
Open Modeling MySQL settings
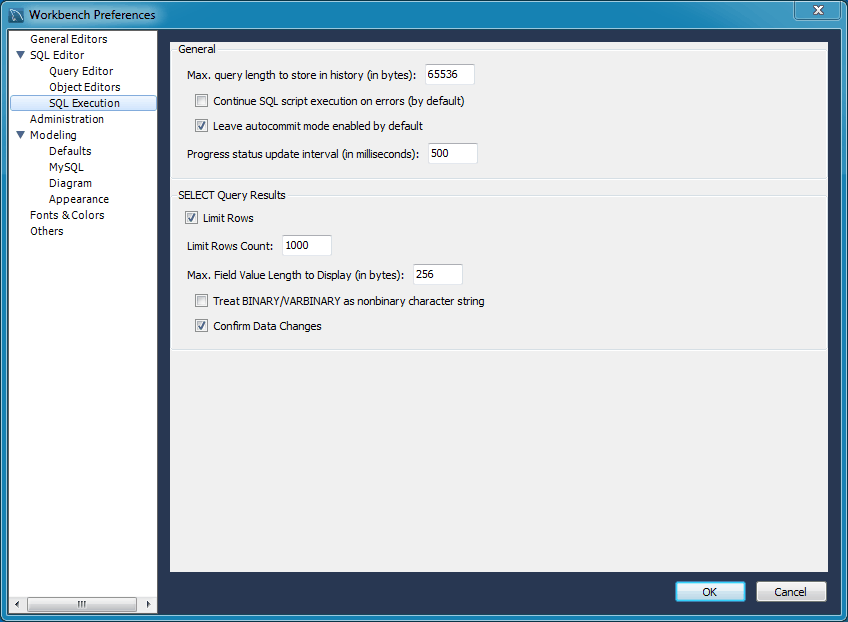(x=66, y=167)
